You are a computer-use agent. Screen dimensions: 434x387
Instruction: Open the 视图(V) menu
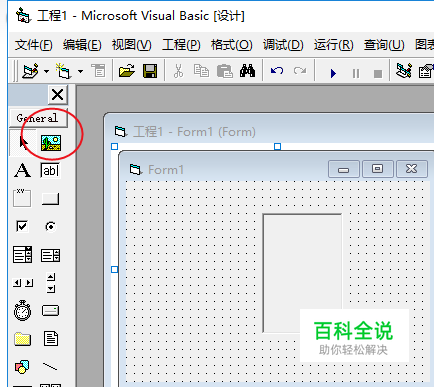[132, 45]
